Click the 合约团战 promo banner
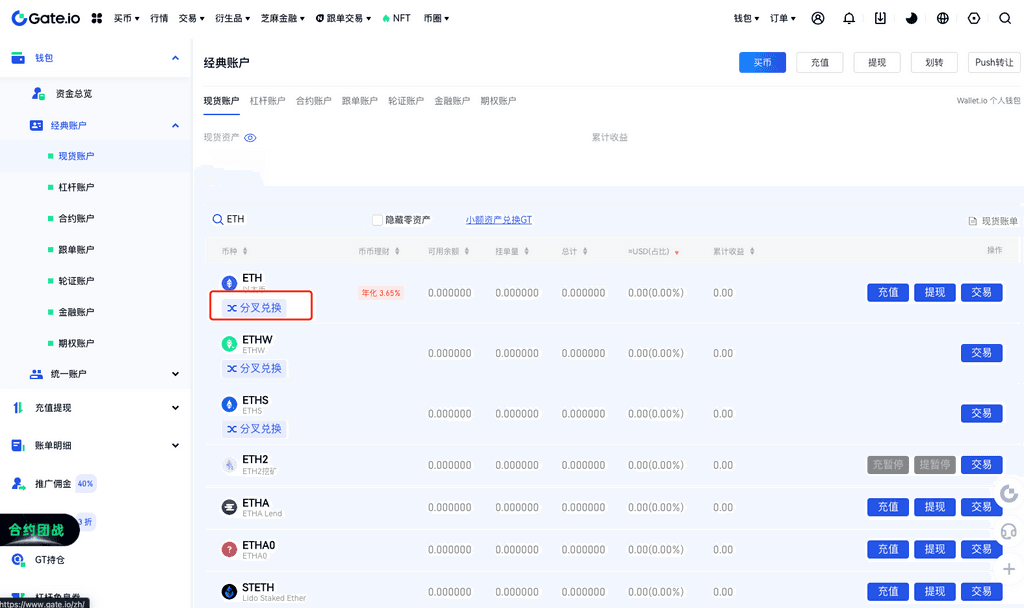 [39, 530]
